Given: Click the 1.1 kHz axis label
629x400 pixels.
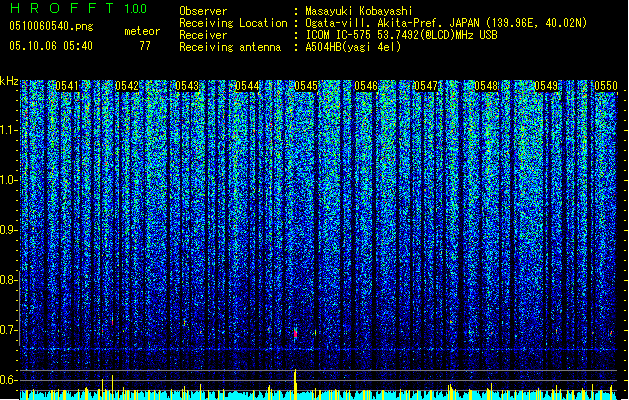Looking at the screenshot, I should [x=9, y=130].
